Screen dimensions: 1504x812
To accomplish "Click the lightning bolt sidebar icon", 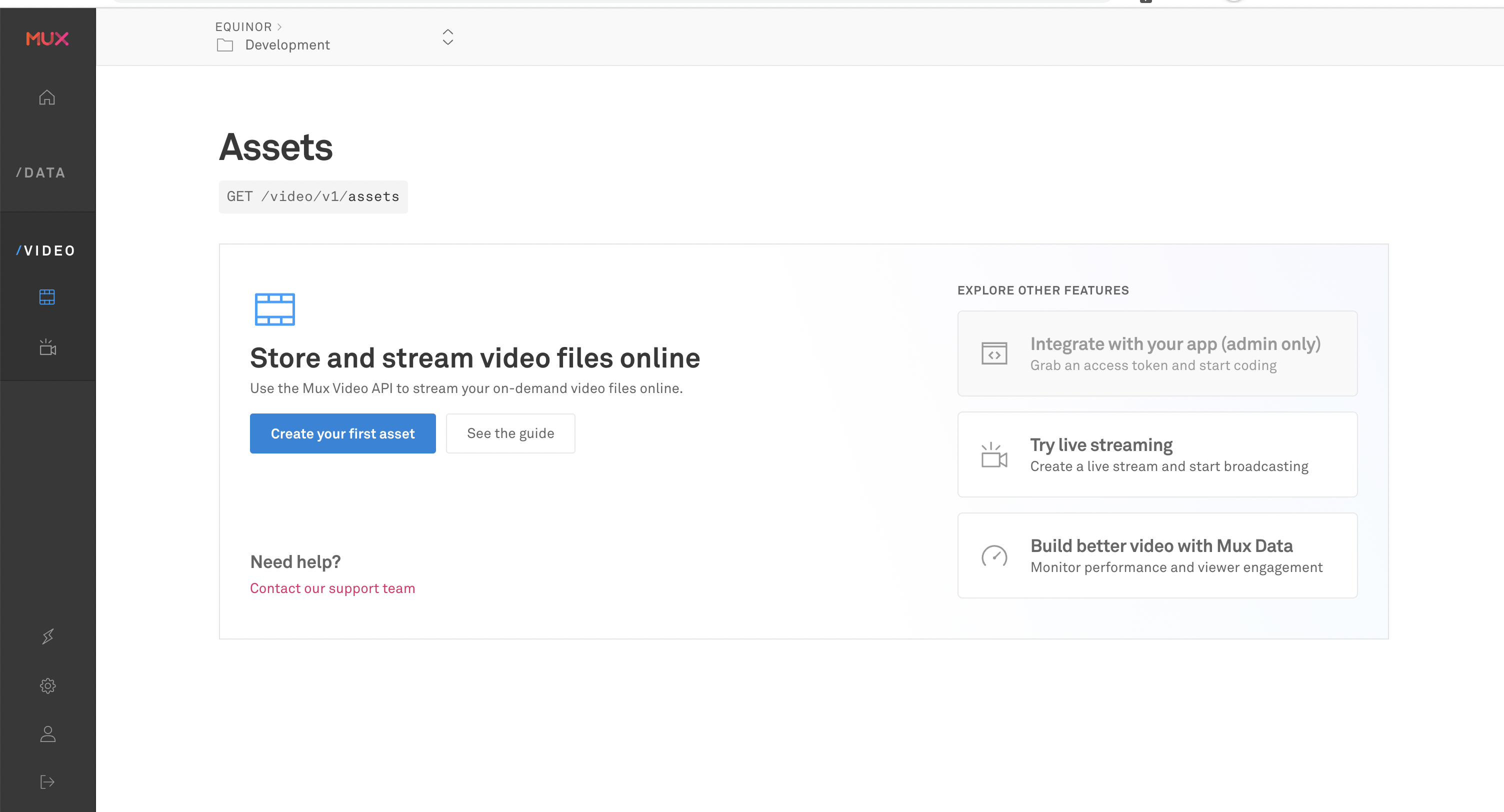I will [48, 636].
